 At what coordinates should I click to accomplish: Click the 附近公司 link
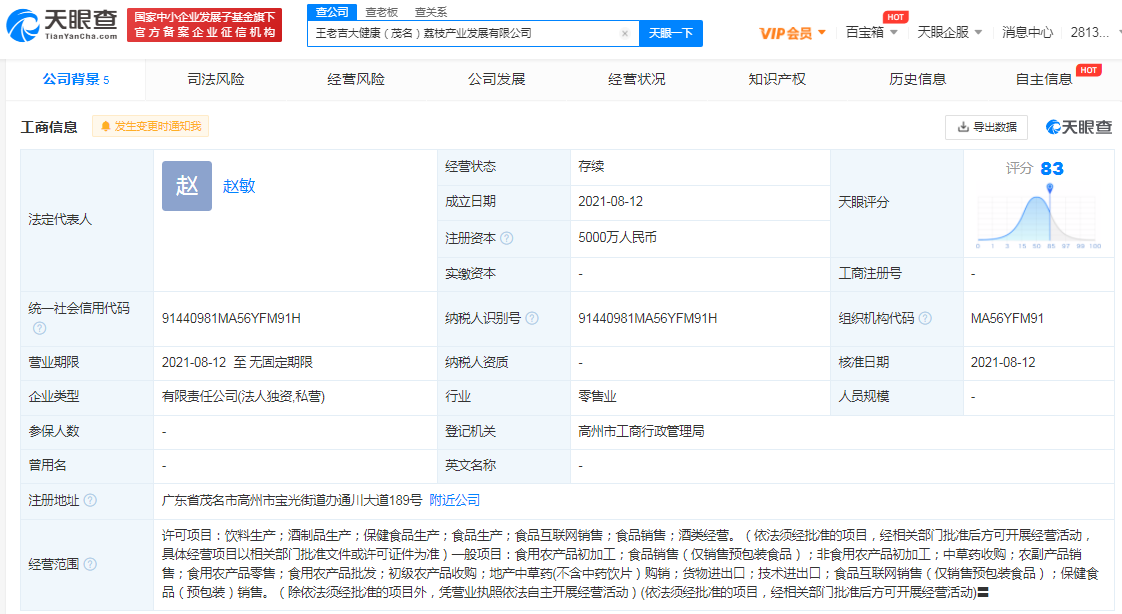click(454, 500)
